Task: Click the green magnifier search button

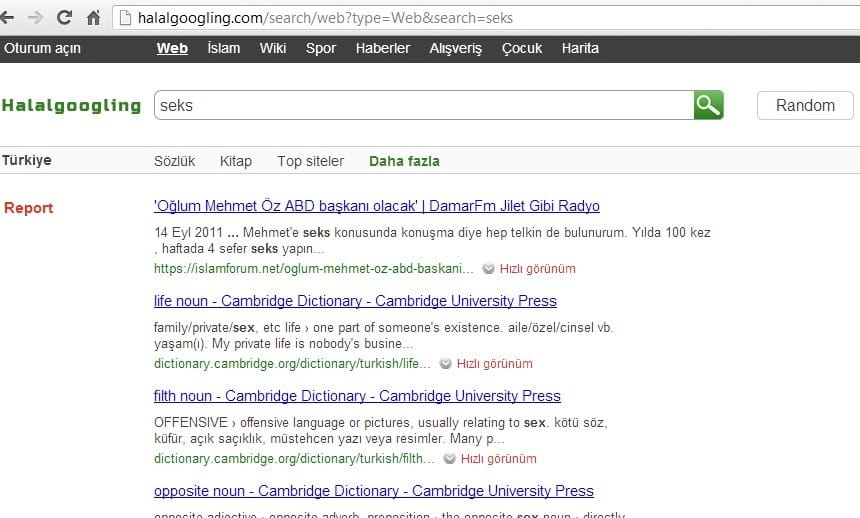Action: [x=708, y=105]
